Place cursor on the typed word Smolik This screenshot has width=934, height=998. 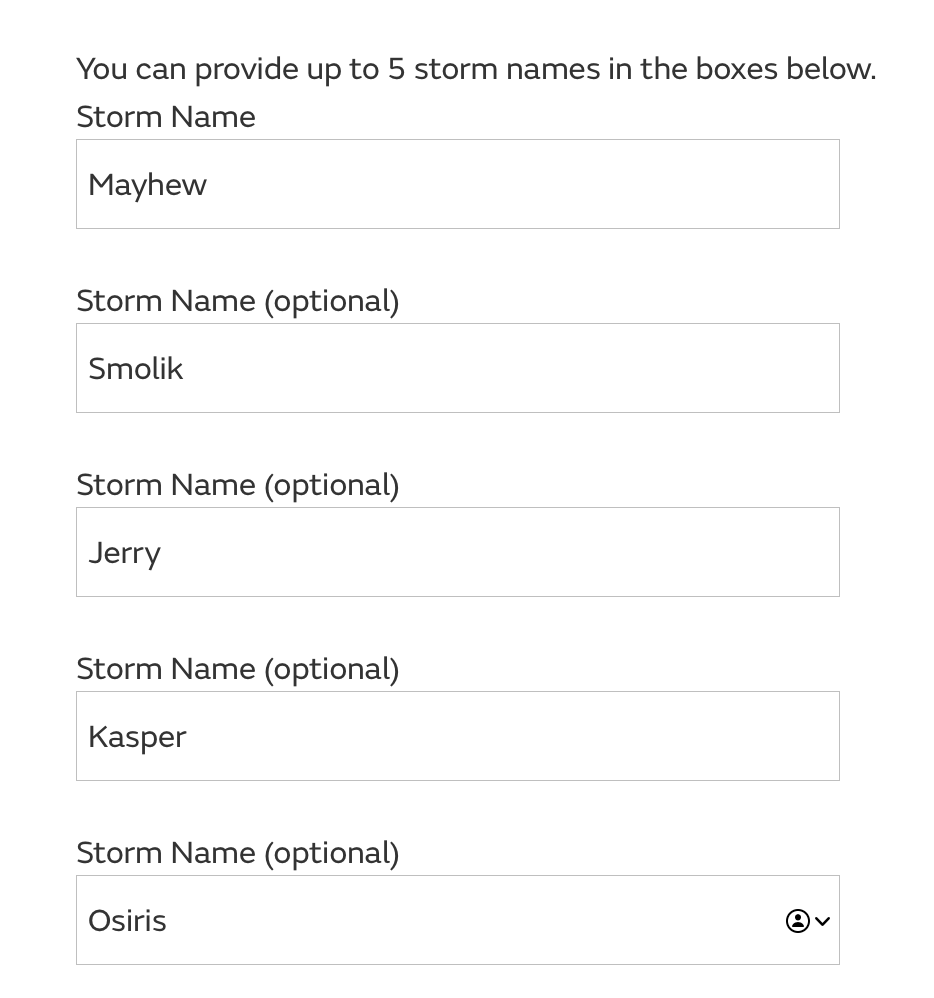tap(136, 369)
